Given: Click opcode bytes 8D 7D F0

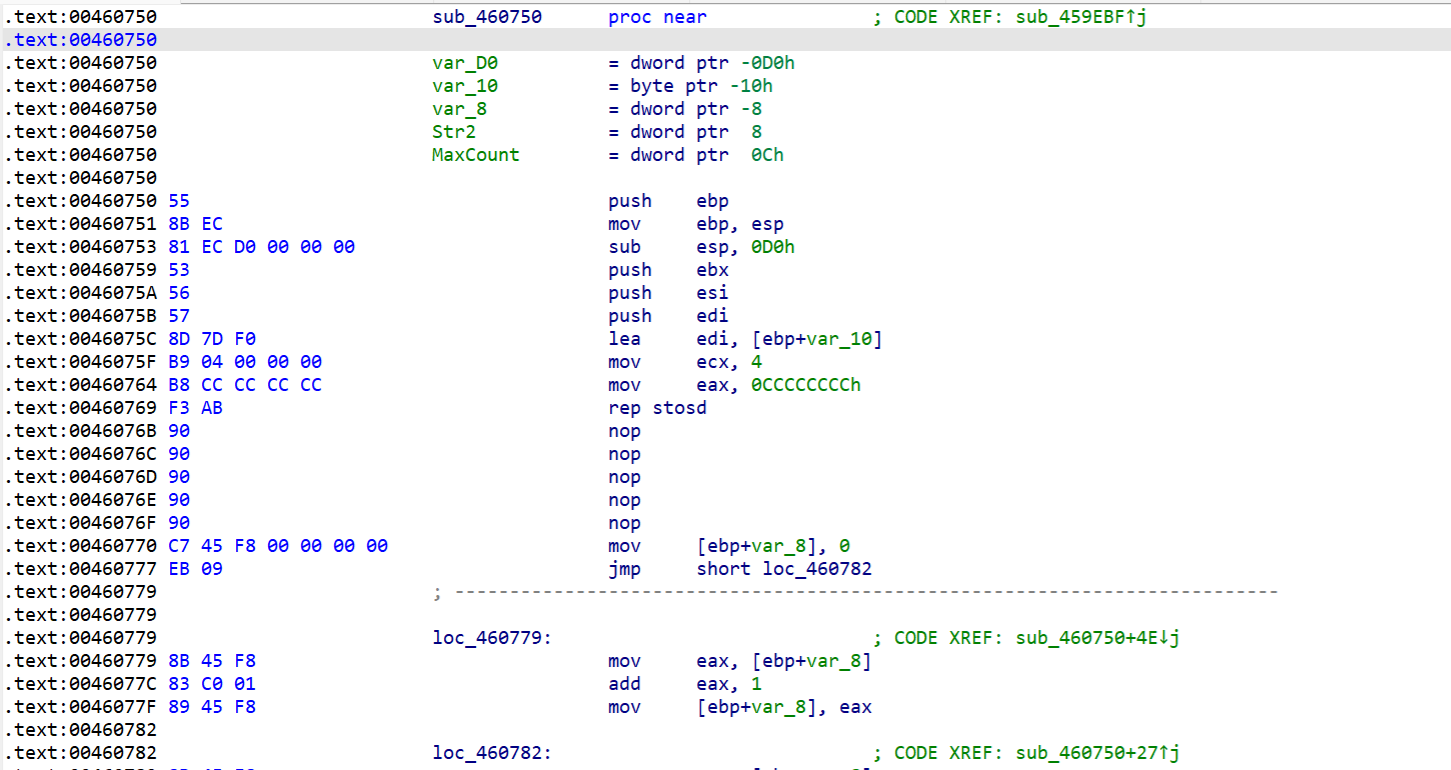Looking at the screenshot, I should click(212, 339).
